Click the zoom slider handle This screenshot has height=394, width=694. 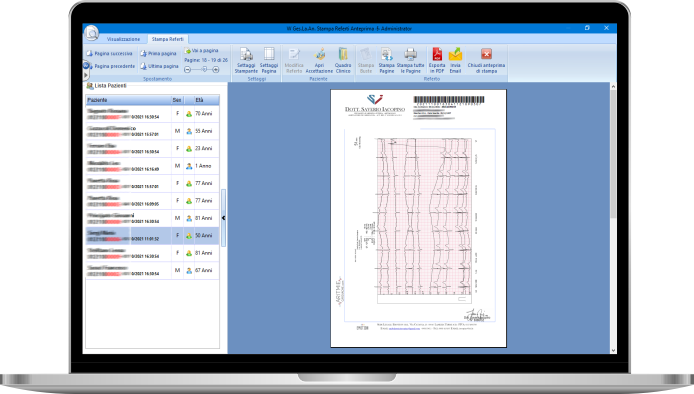(x=204, y=70)
